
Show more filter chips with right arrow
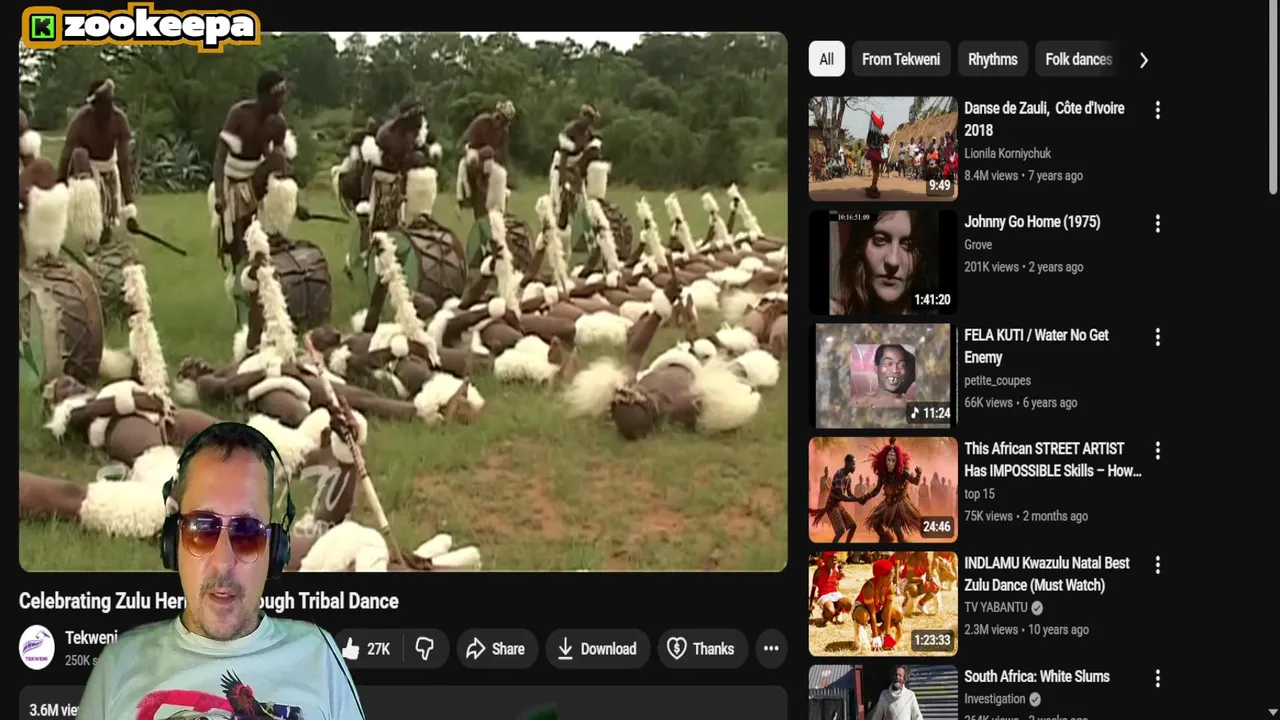point(1143,60)
